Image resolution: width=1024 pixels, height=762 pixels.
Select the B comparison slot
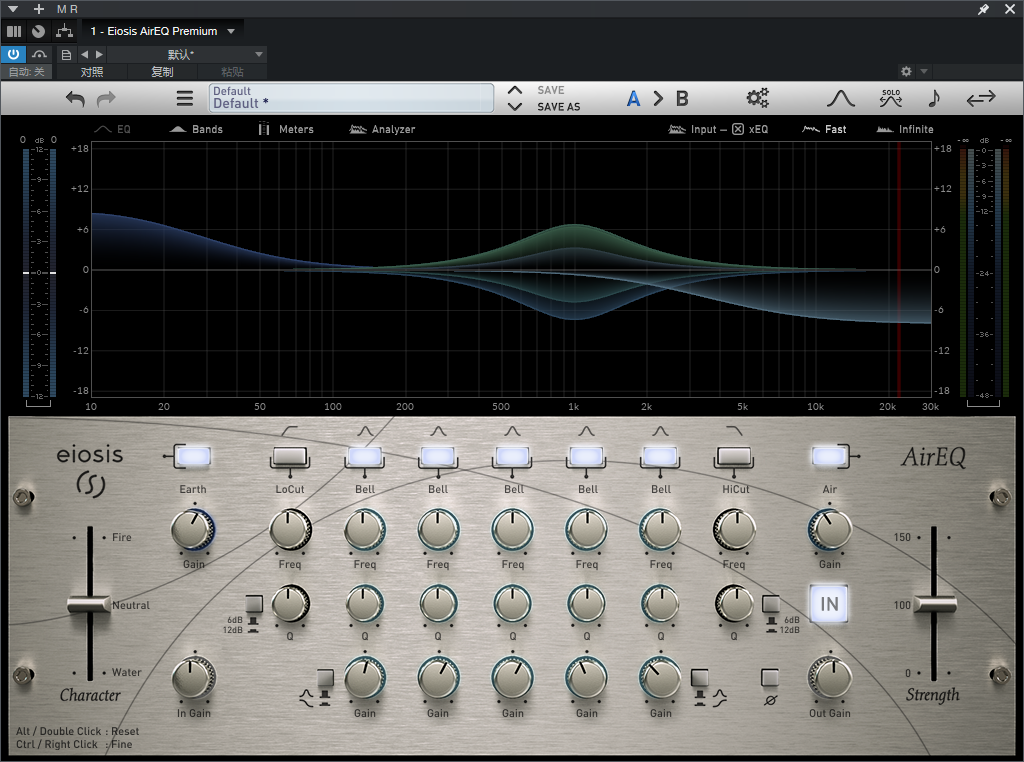682,99
